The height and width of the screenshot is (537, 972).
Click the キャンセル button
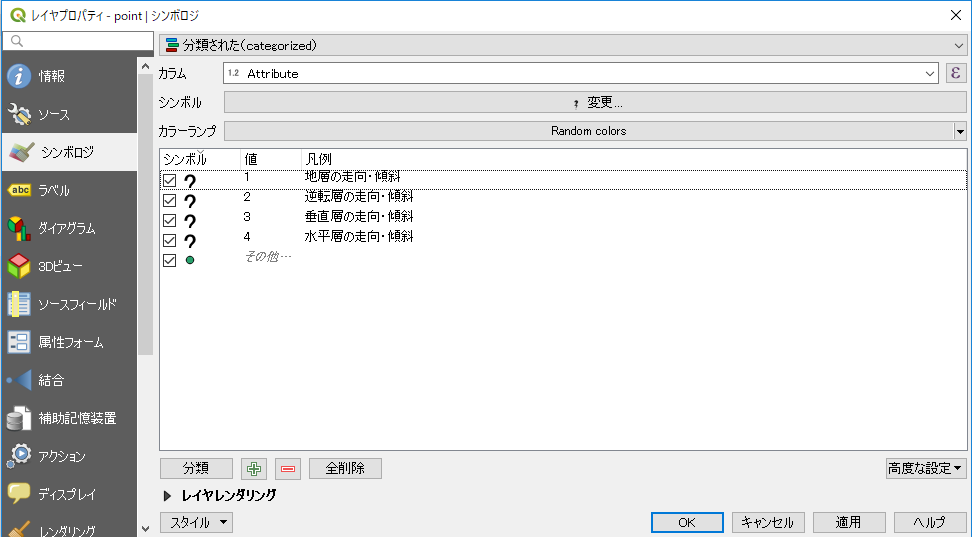[x=768, y=523]
